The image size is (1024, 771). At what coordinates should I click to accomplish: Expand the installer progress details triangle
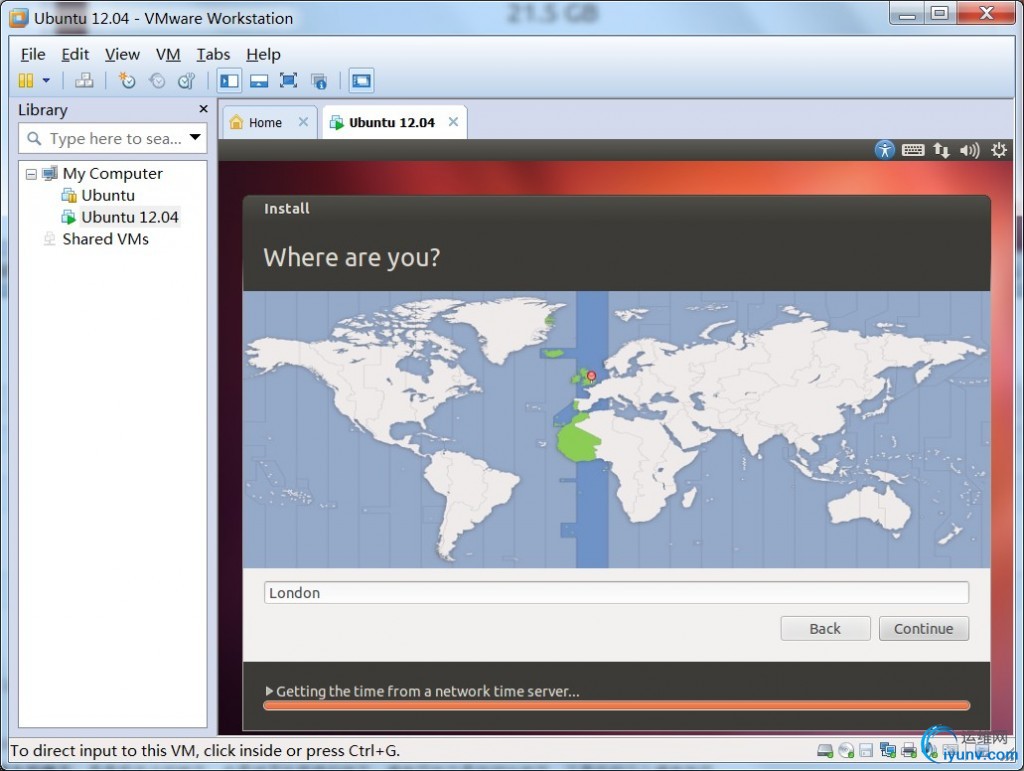tap(269, 691)
